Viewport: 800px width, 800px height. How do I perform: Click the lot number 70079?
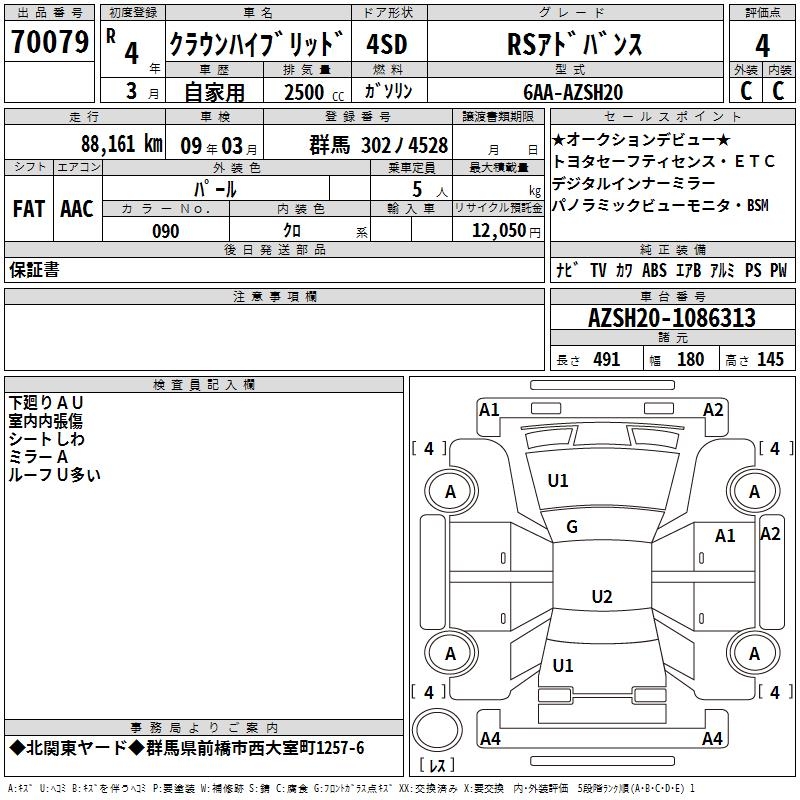tap(49, 44)
